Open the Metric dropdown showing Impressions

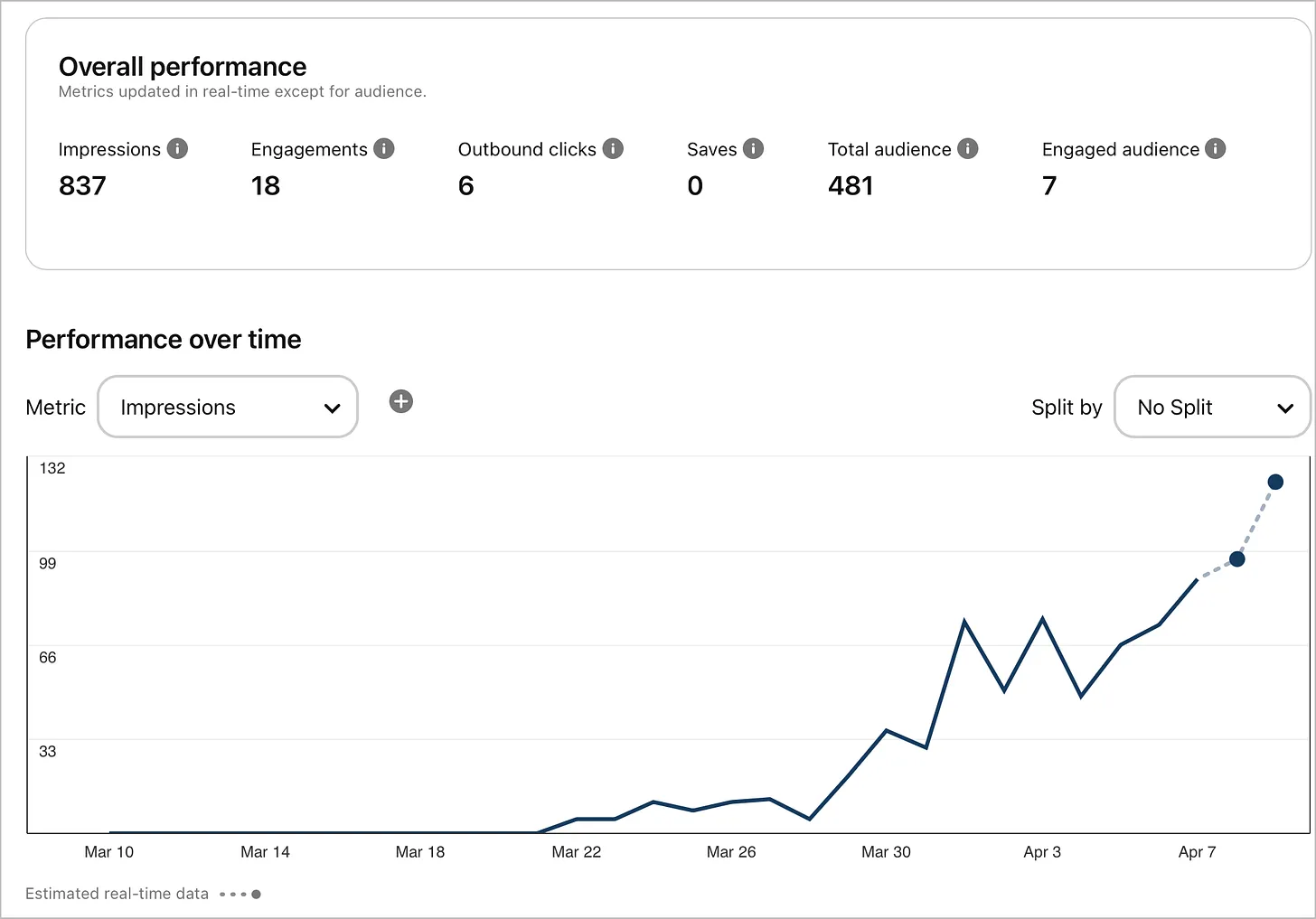point(228,408)
